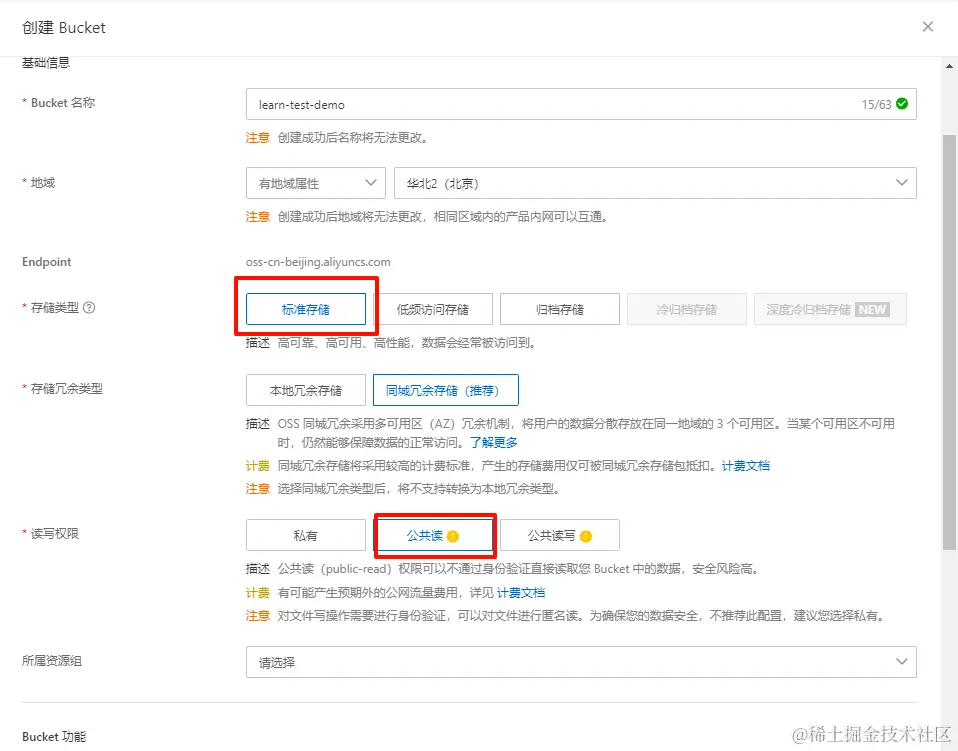Open the 有地域属性 dropdown
Screen dimensions: 958x751
click(315, 183)
